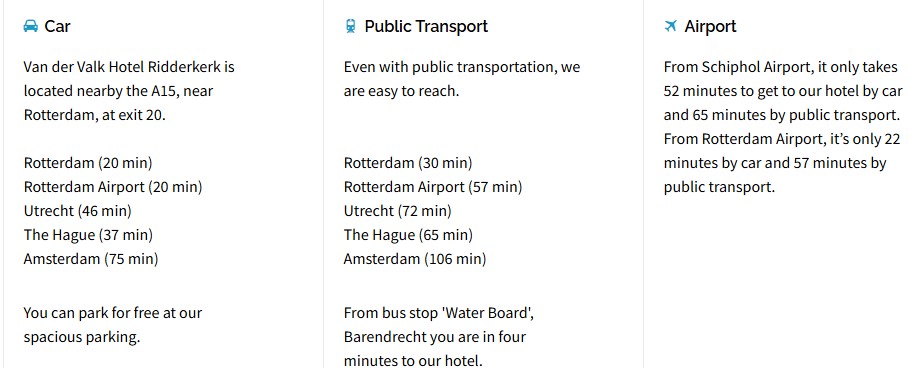Click The Hague (37 min) car entry
The image size is (912, 368).
pyautogui.click(x=88, y=235)
